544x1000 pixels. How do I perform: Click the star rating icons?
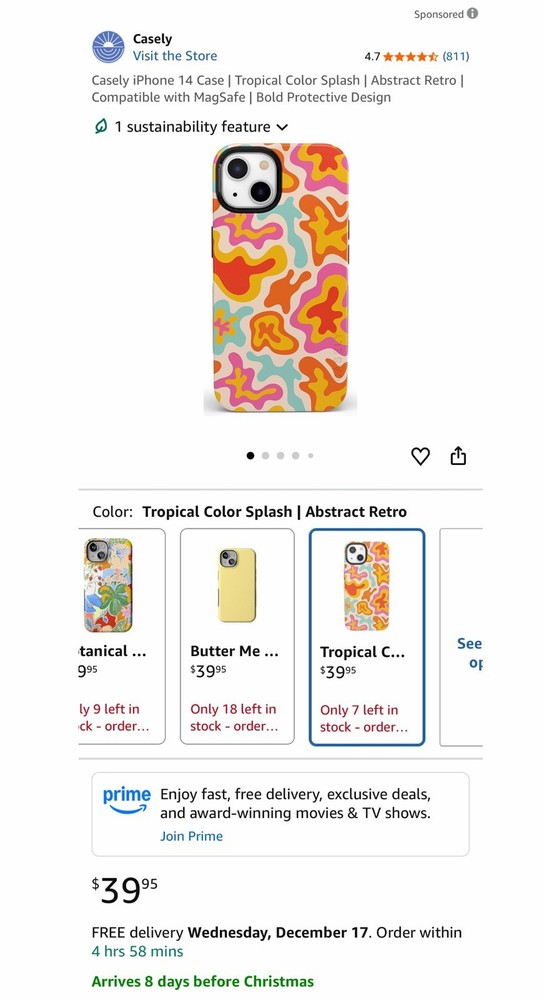pos(411,57)
